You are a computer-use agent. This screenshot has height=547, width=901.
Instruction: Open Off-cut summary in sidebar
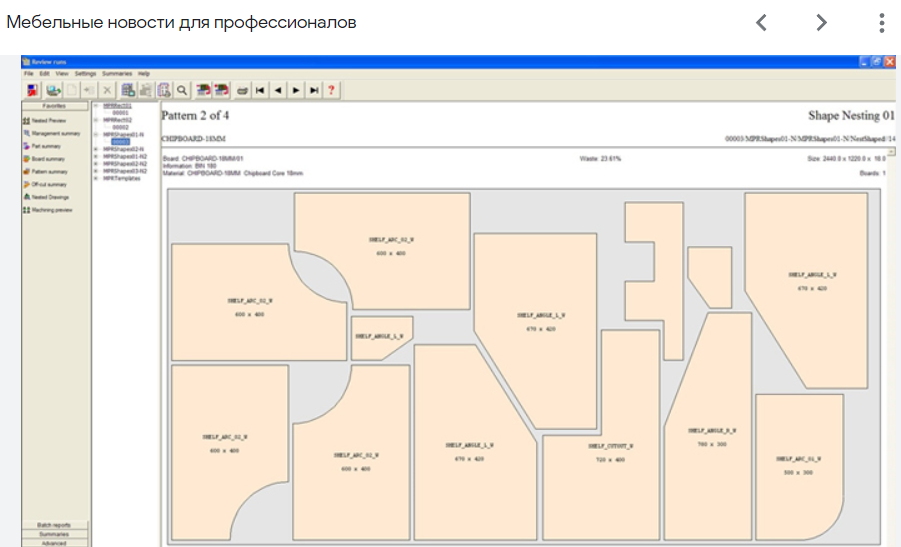coord(45,184)
